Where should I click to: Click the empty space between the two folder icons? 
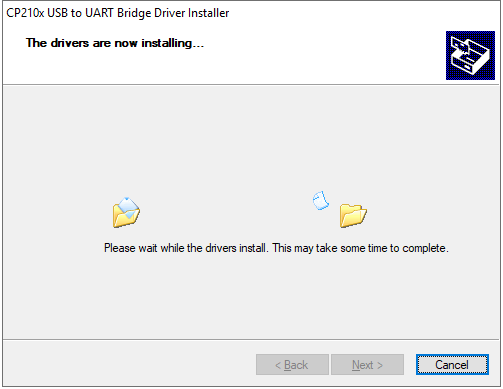point(227,213)
